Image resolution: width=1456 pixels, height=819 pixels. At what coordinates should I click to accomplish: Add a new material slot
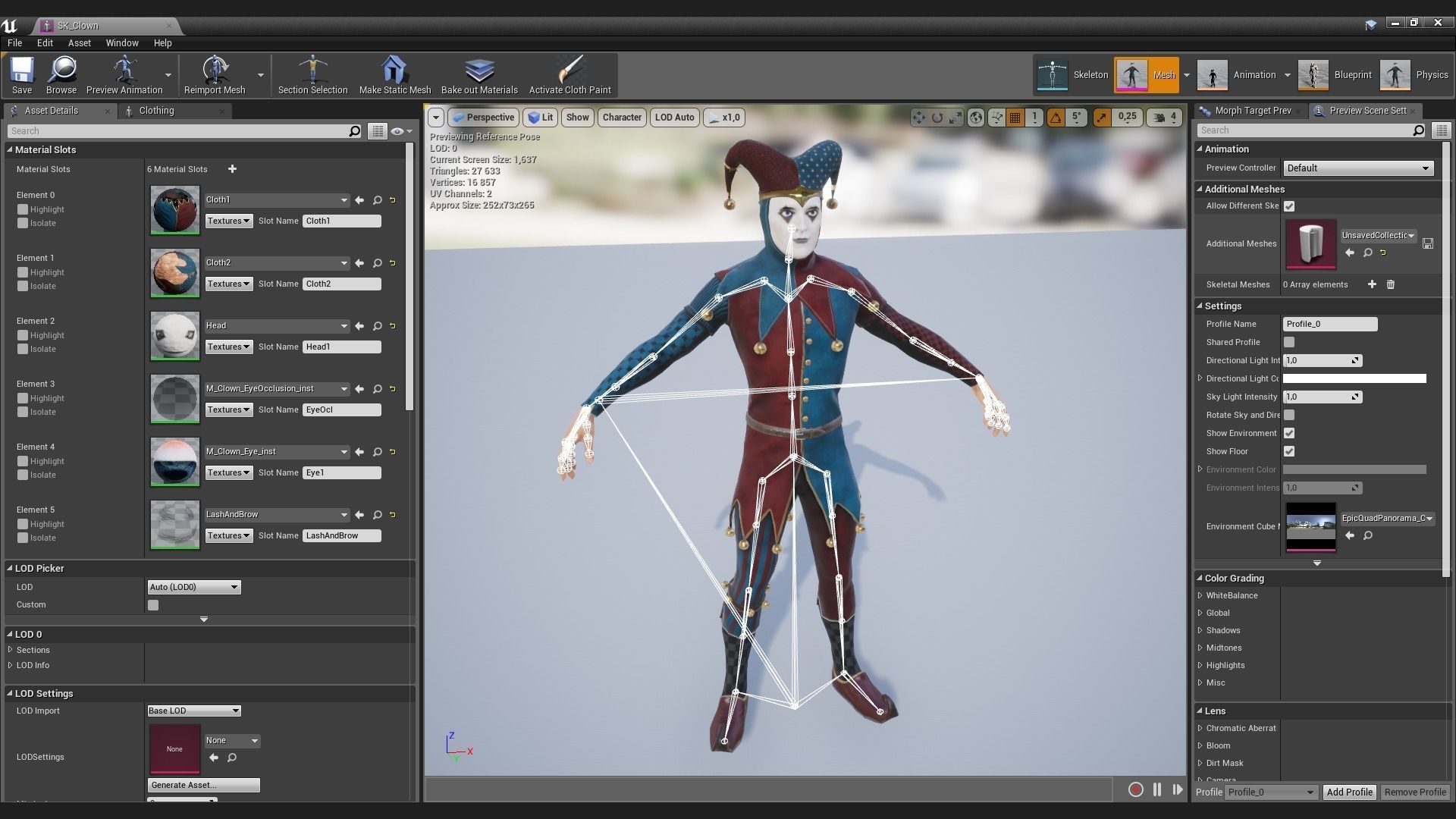(232, 169)
